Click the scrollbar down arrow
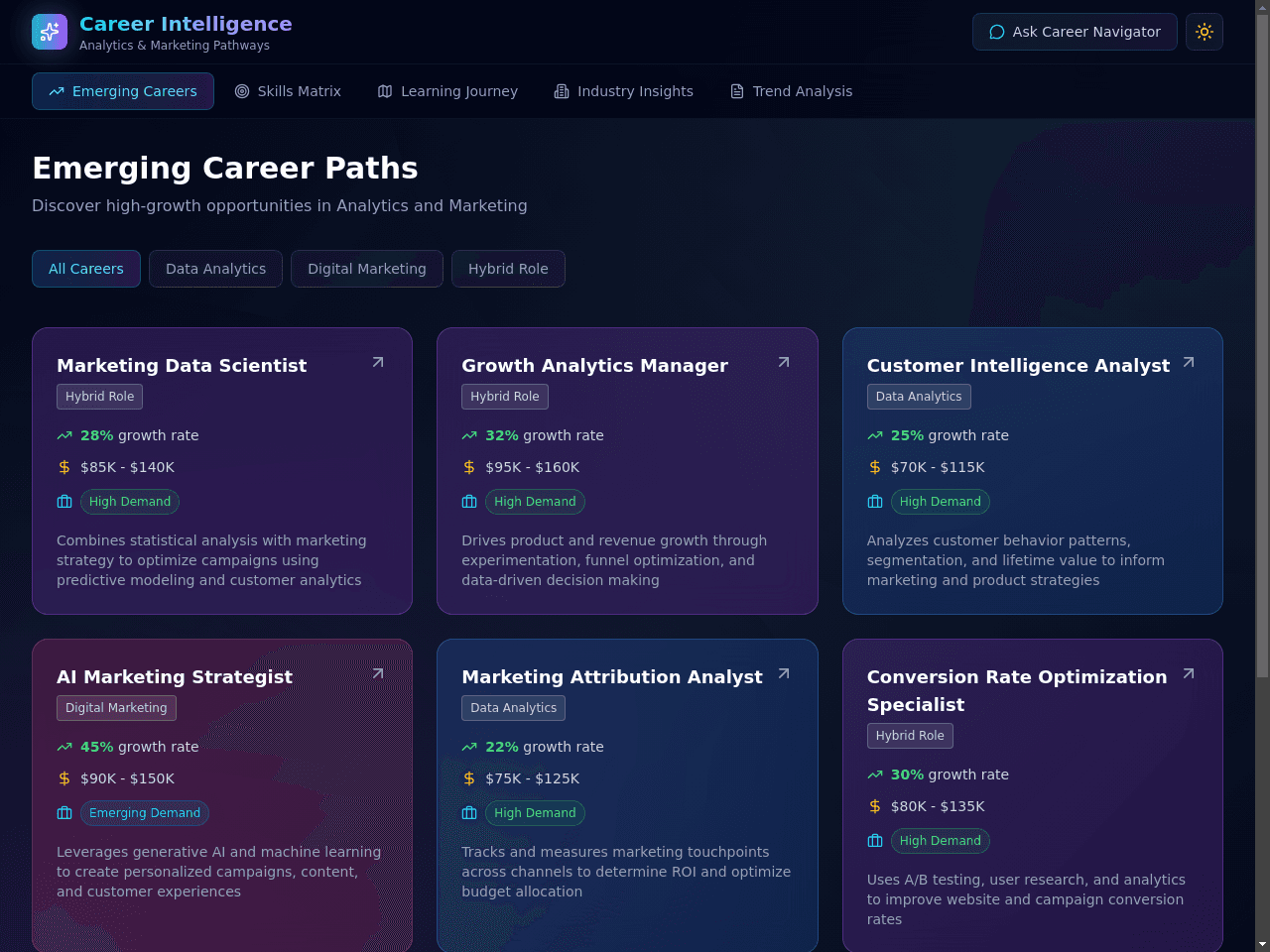Image resolution: width=1270 pixels, height=952 pixels. [1262, 944]
